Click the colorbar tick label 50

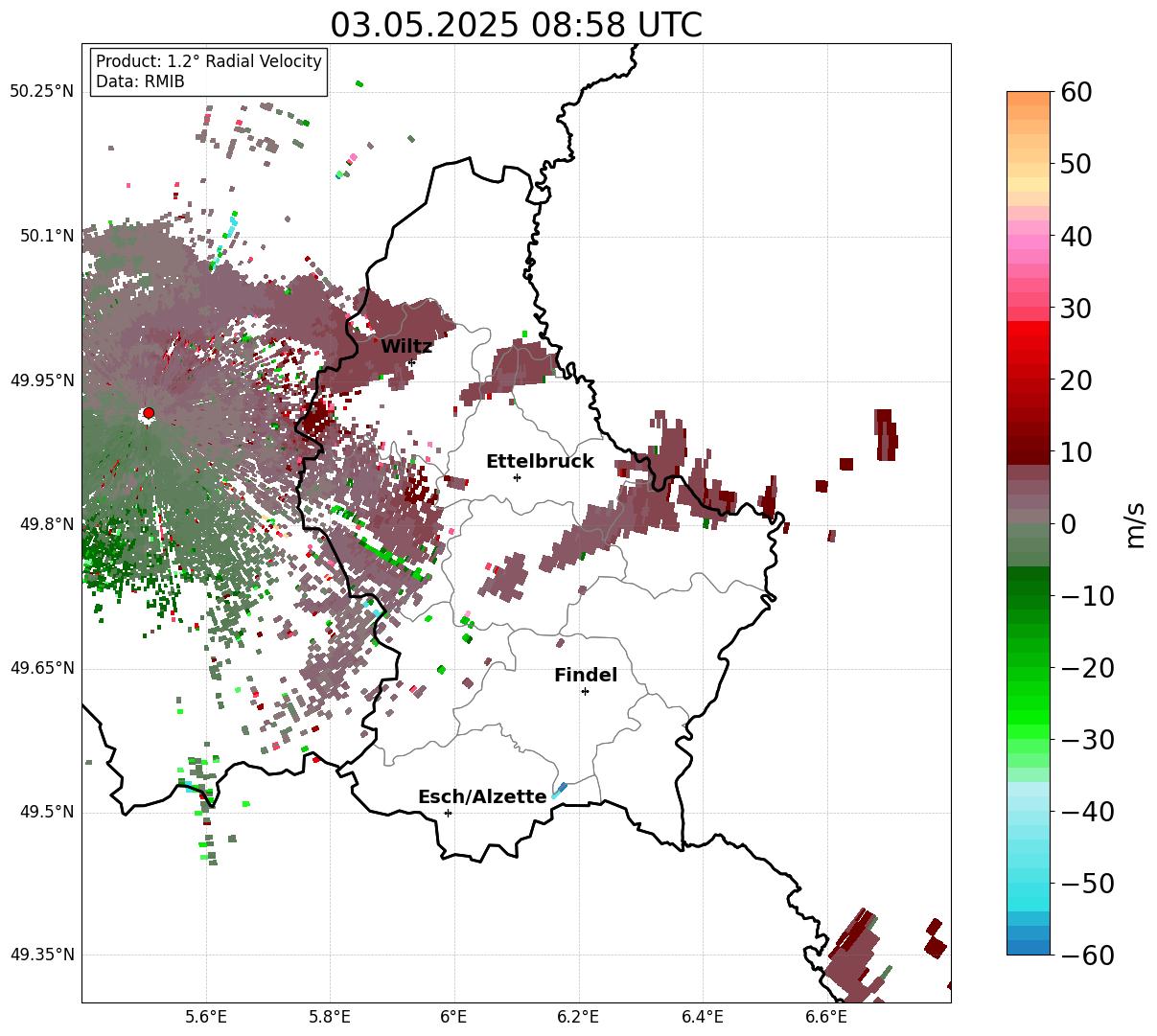(x=1076, y=164)
